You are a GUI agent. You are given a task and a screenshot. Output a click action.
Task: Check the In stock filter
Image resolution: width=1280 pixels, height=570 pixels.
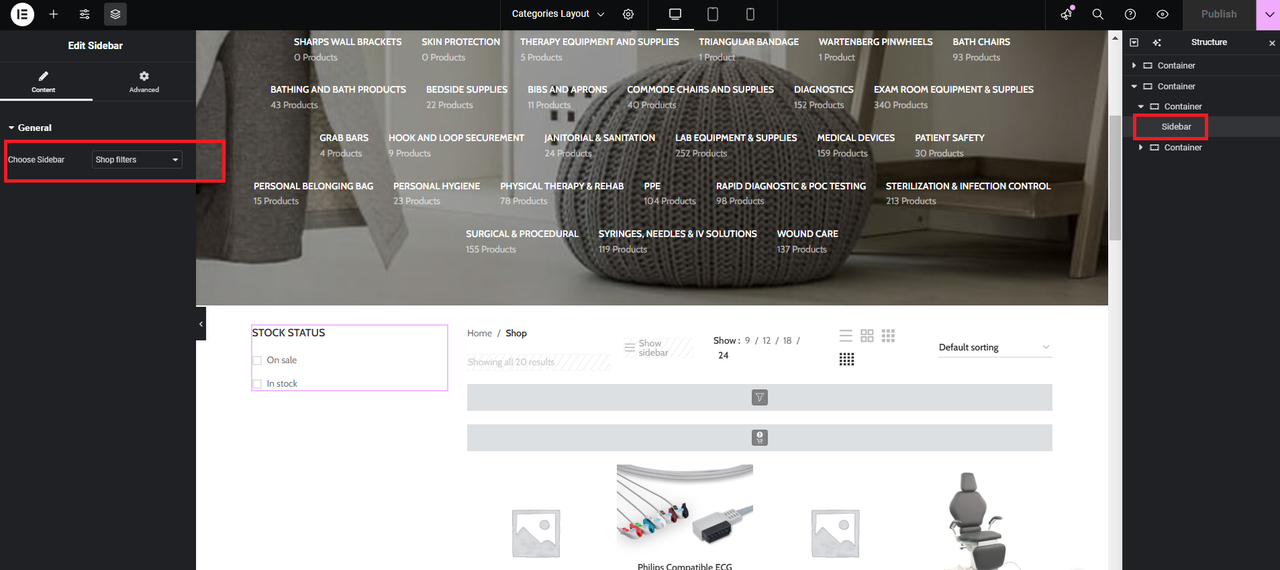(x=257, y=384)
